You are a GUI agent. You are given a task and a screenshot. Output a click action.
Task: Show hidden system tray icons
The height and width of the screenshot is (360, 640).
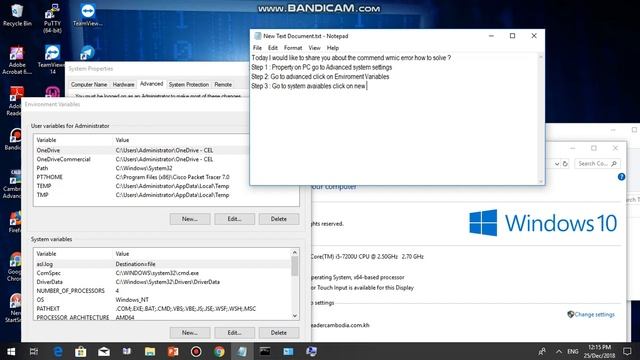[558, 351]
